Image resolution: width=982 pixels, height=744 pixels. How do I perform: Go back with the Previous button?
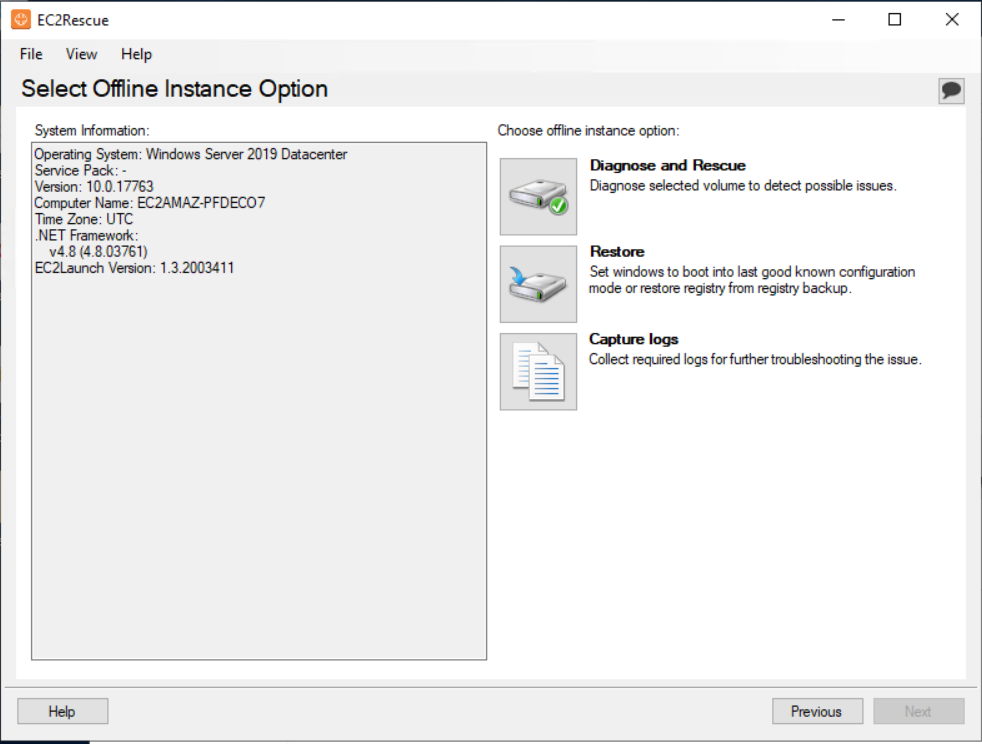817,711
